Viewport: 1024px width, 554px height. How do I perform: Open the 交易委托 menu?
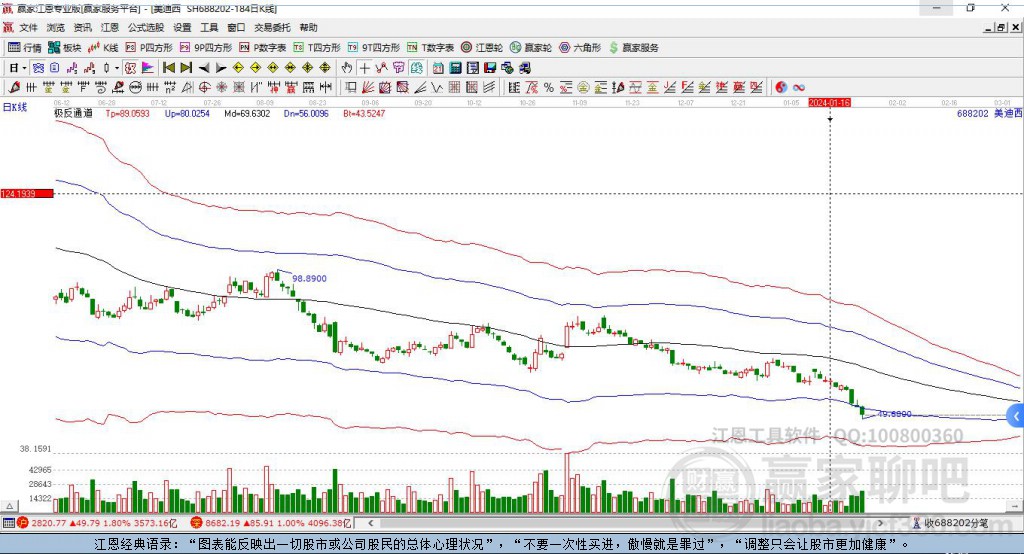tap(272, 27)
